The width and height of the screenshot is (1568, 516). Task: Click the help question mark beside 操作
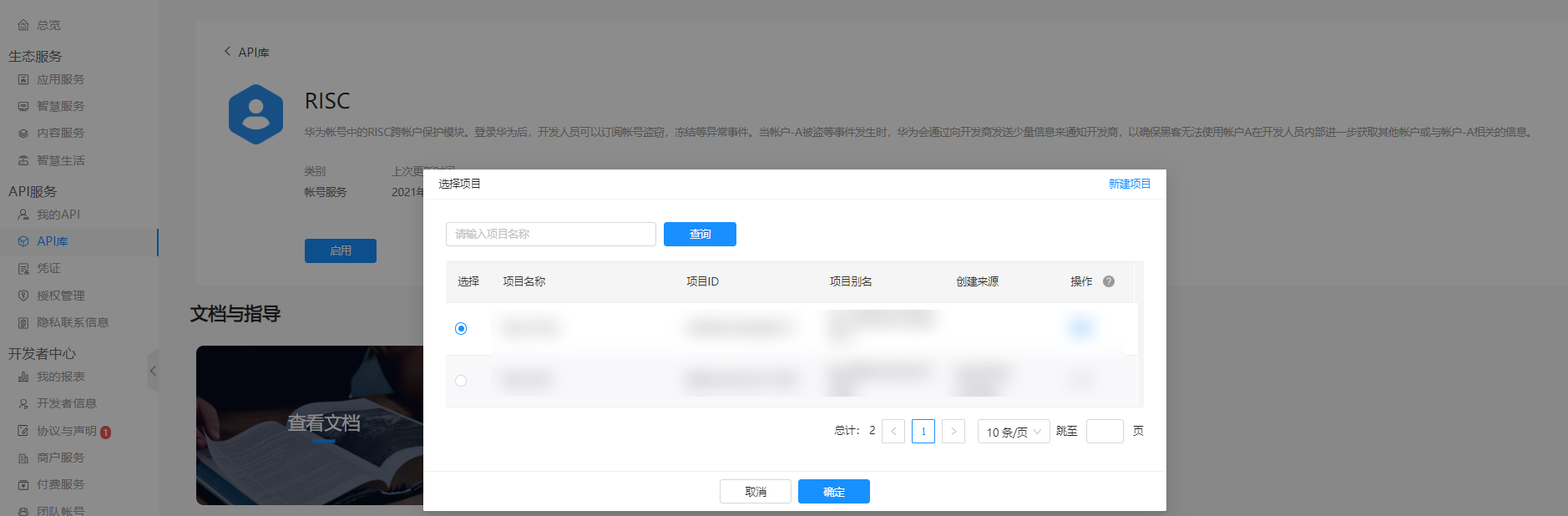[1109, 281]
